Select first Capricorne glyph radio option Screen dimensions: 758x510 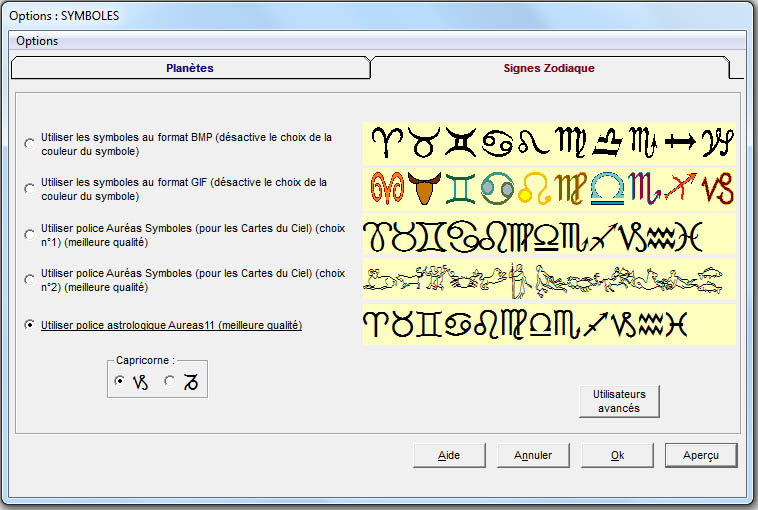(x=119, y=381)
